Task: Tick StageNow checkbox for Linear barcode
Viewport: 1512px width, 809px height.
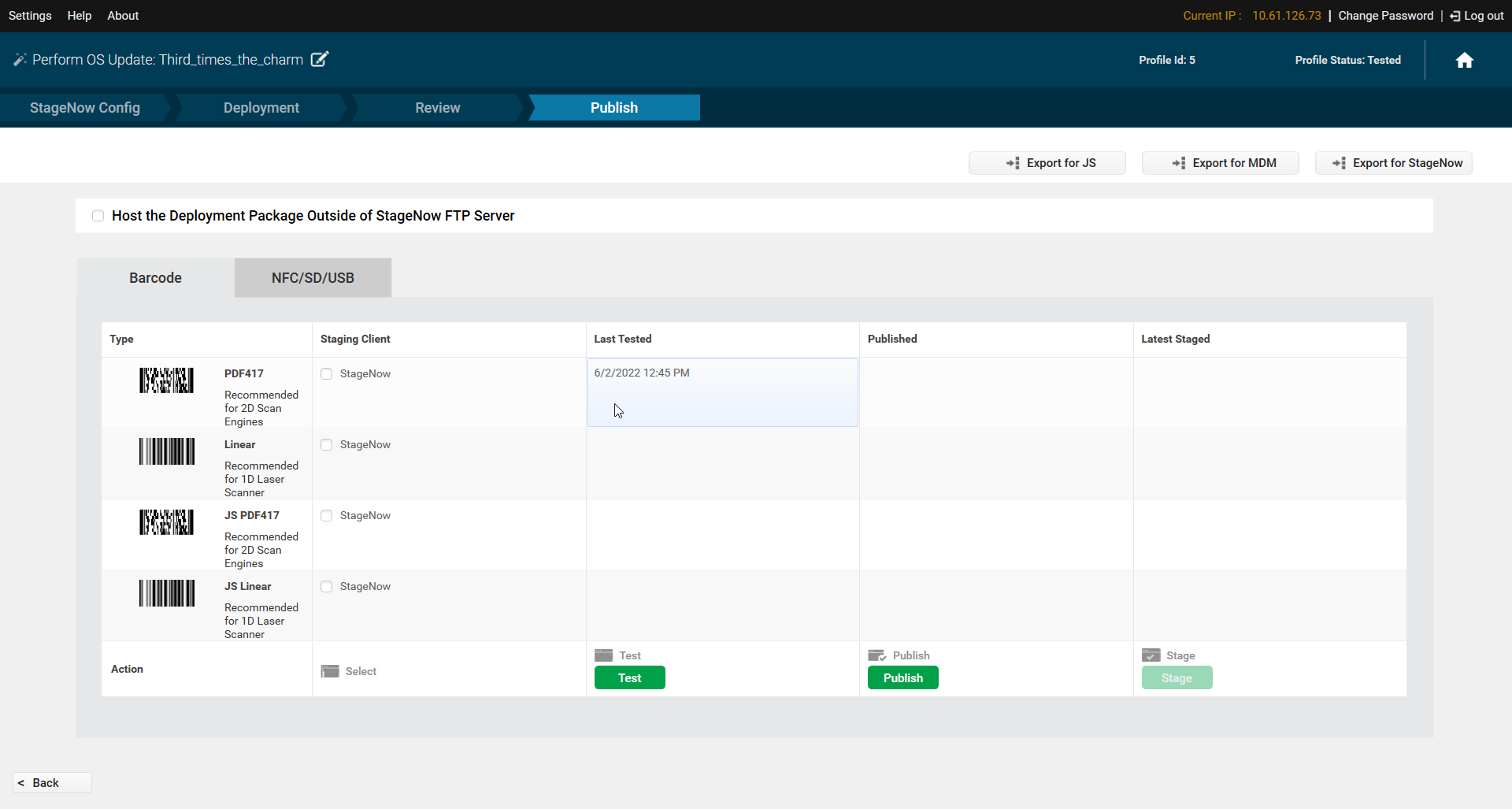Action: (x=327, y=445)
